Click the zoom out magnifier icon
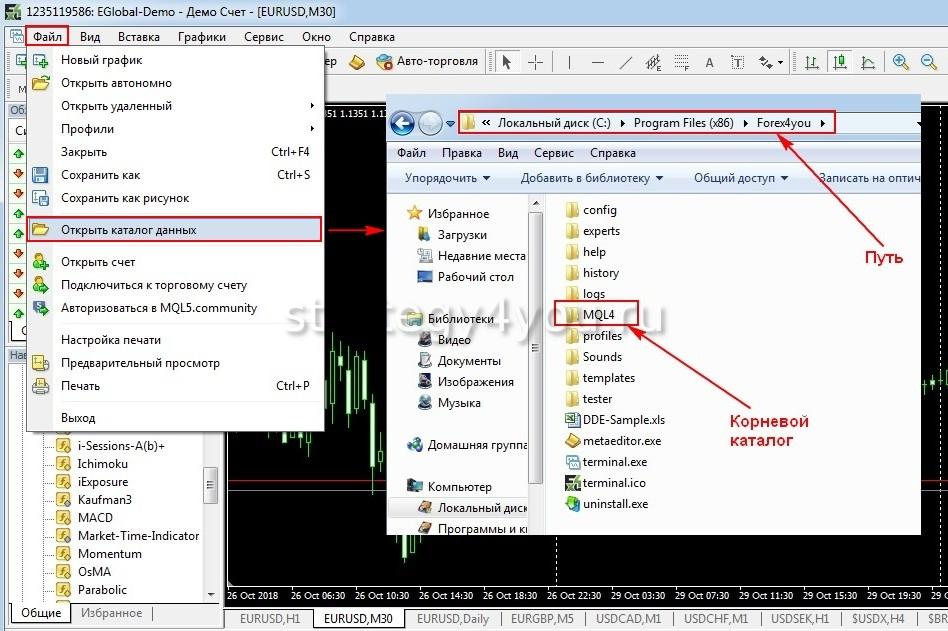This screenshot has width=948, height=631. (928, 62)
